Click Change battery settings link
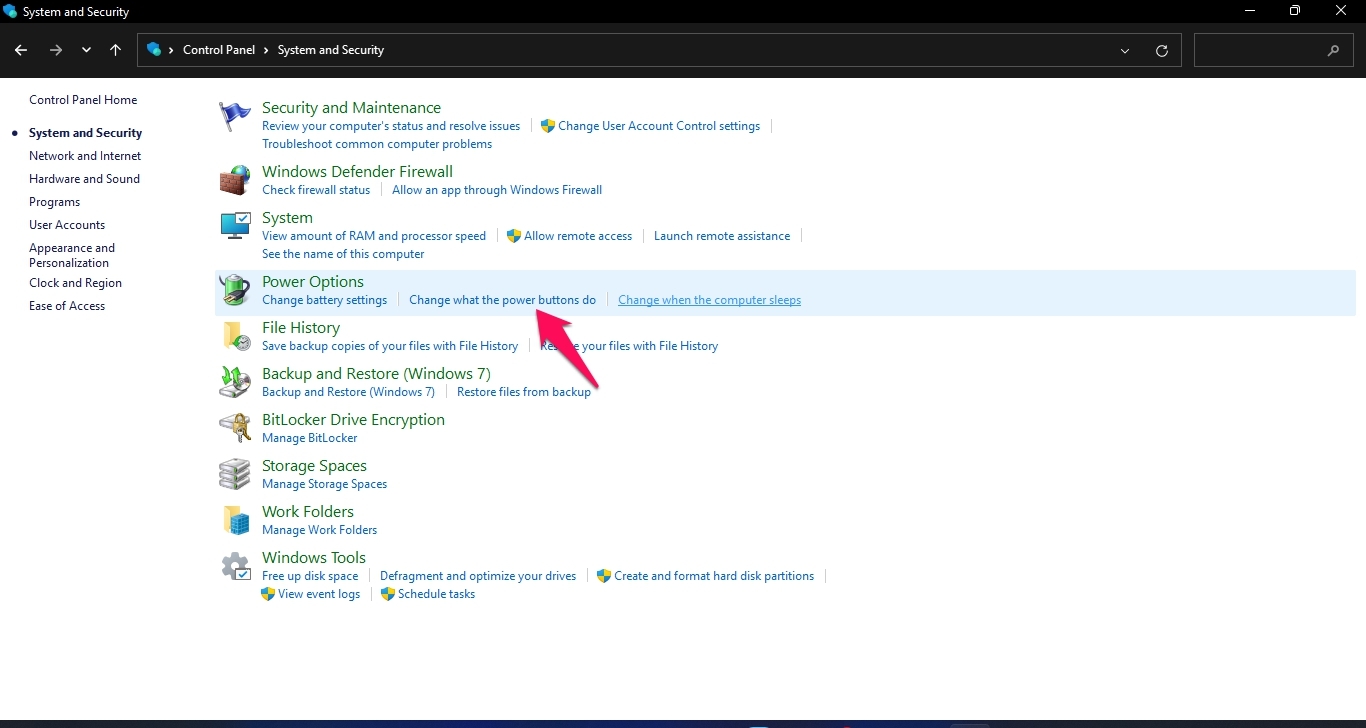 [324, 300]
